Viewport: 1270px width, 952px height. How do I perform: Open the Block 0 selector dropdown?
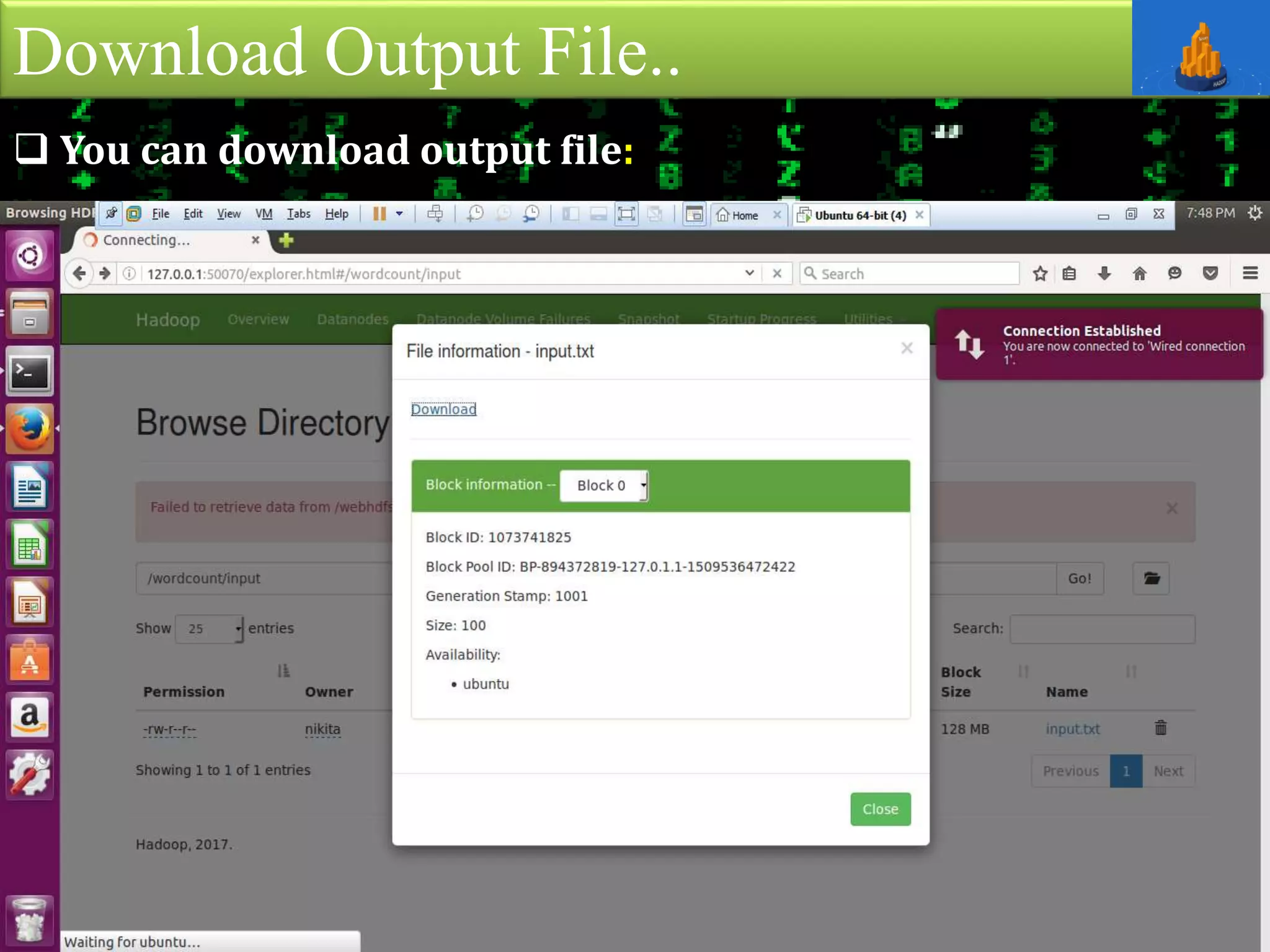603,485
